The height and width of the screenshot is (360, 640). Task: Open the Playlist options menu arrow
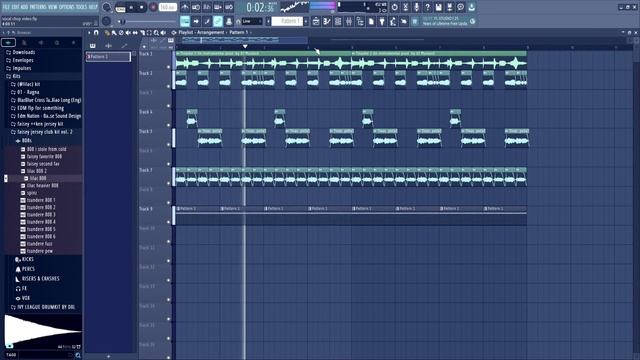[x=89, y=32]
